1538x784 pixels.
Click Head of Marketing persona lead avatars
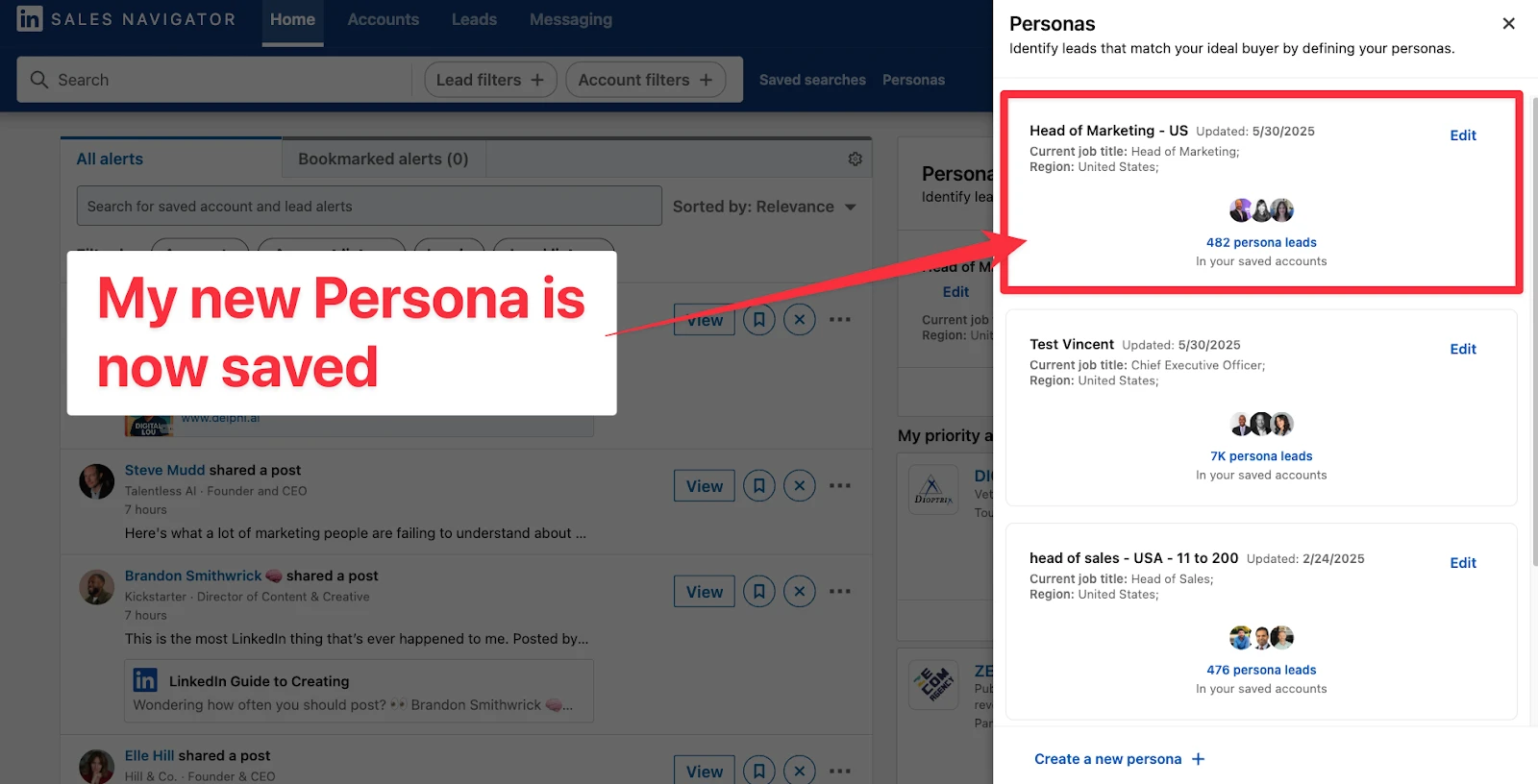[1261, 209]
